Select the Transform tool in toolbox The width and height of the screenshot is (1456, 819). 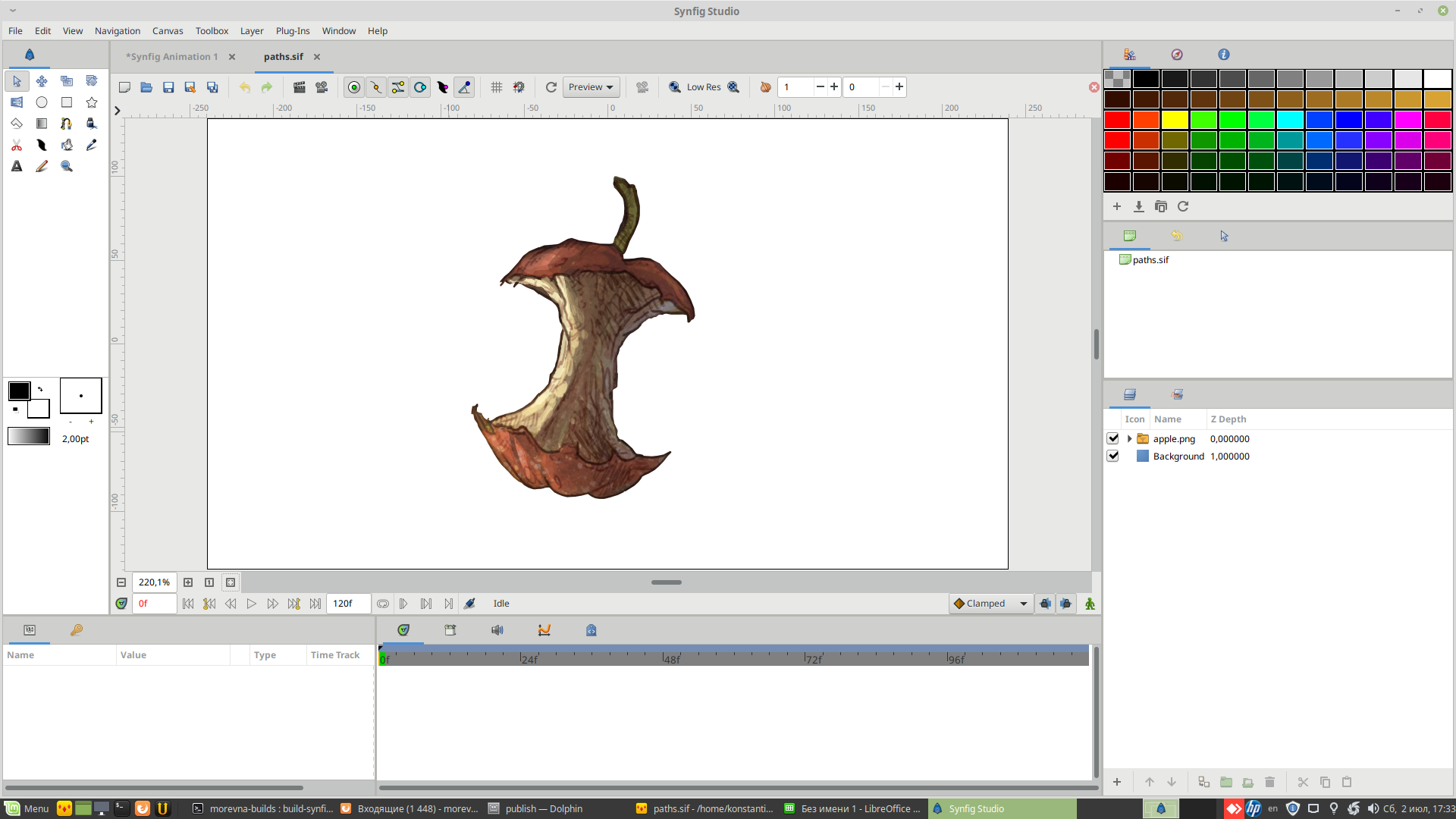[x=17, y=81]
